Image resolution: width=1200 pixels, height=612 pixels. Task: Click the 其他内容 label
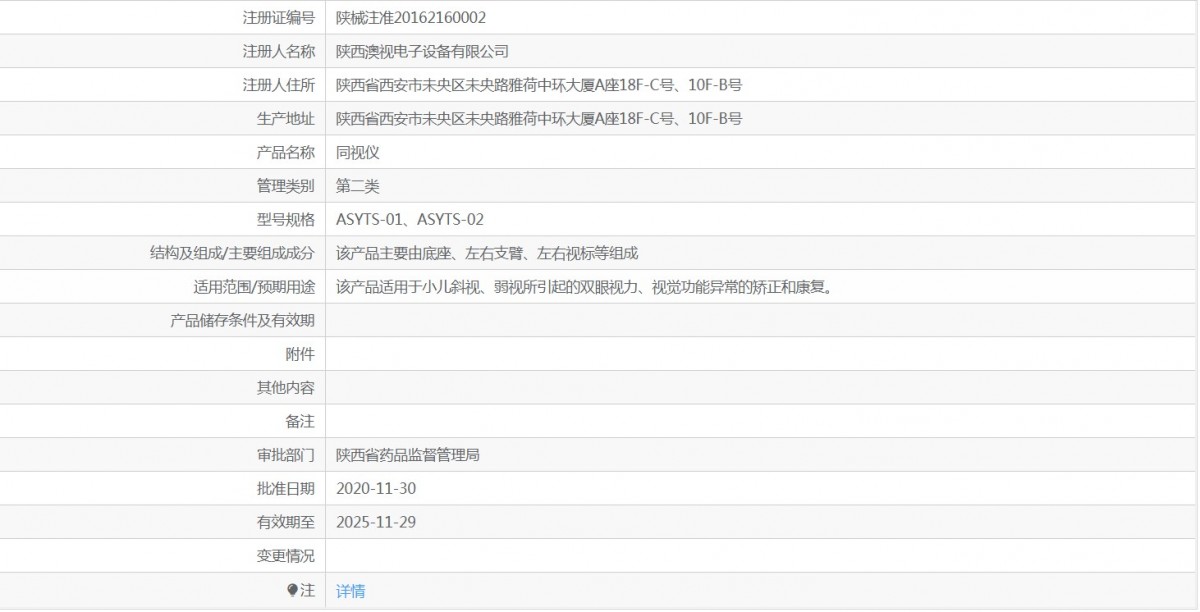286,388
